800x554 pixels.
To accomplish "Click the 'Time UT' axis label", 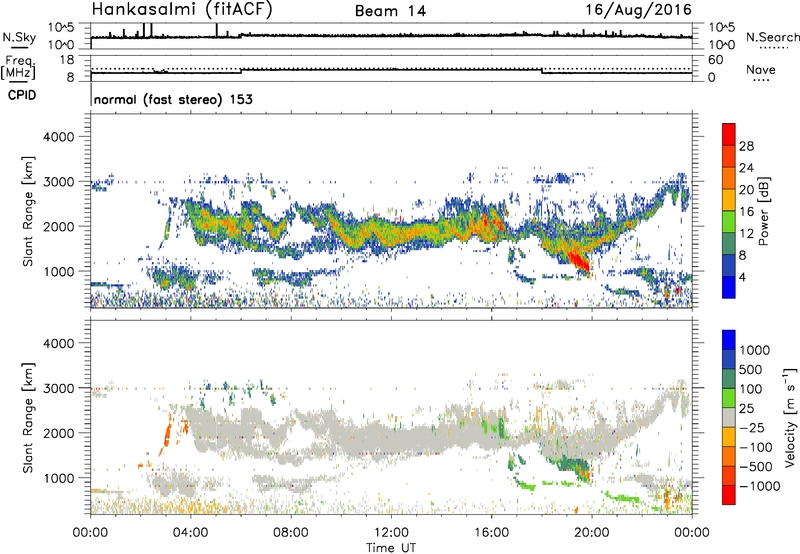I will (391, 548).
